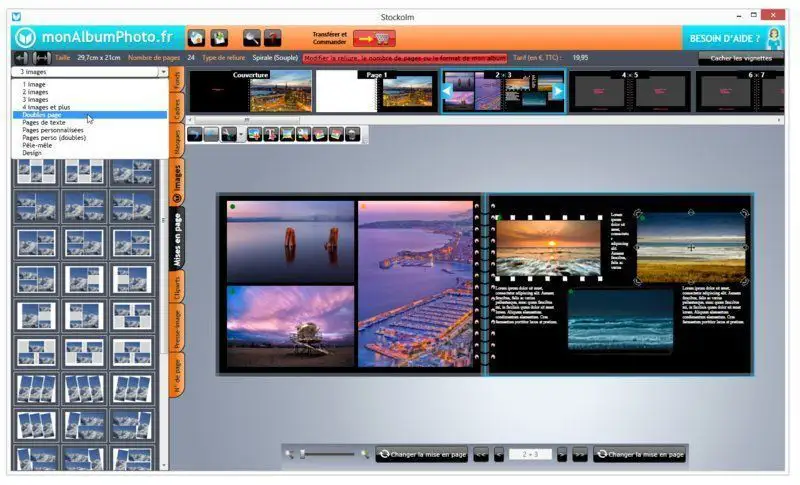Click the zoom out magnifier at bottom
The image size is (800, 485).
click(289, 454)
